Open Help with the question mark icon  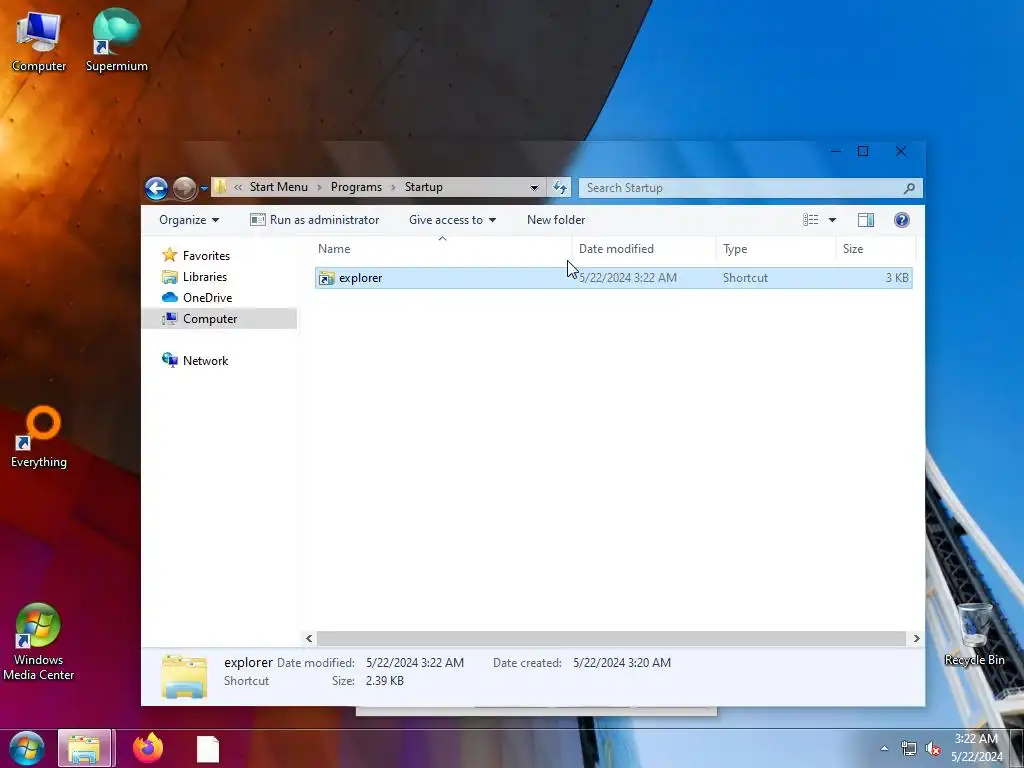click(901, 220)
